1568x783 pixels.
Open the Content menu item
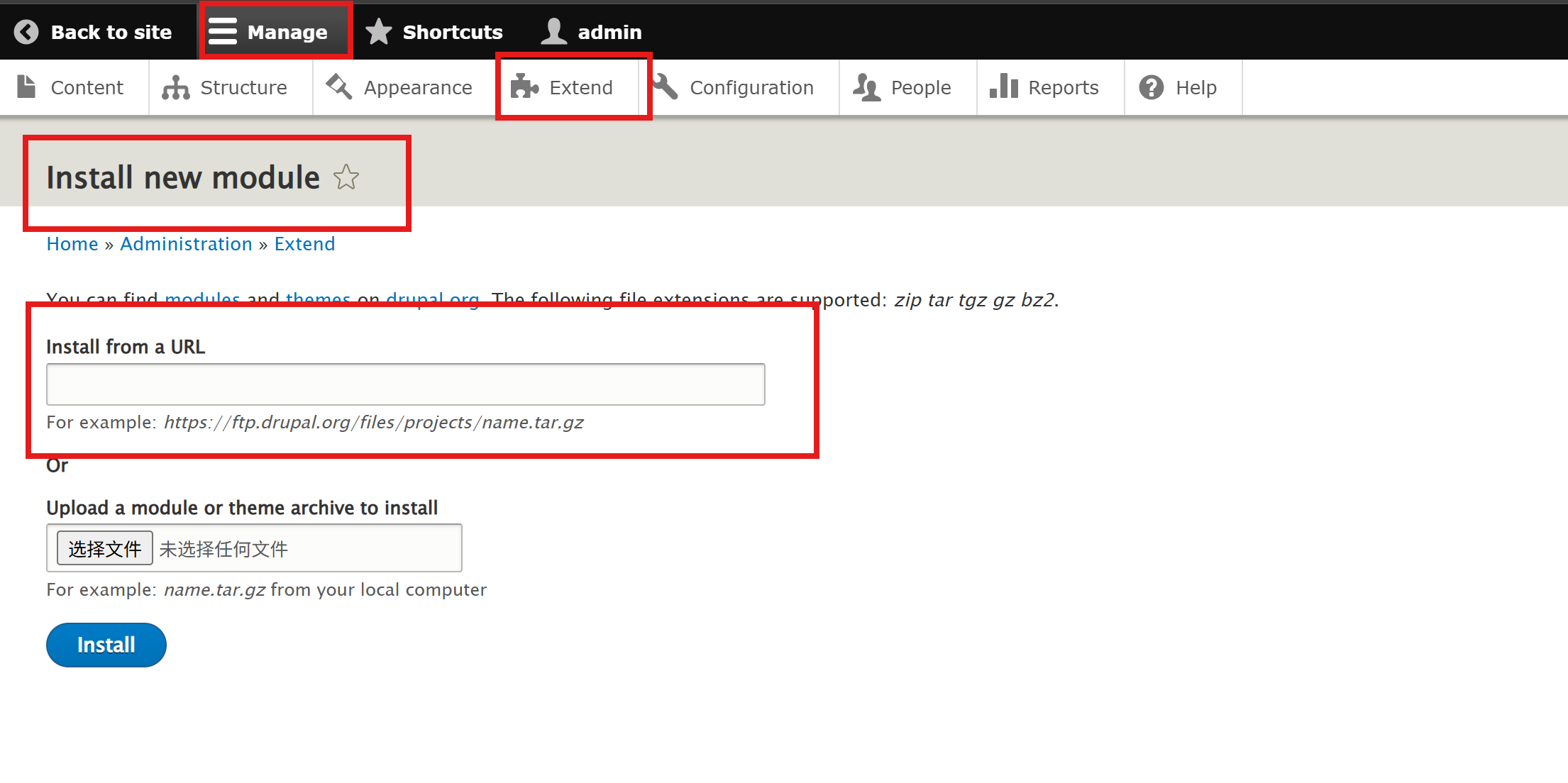(87, 87)
